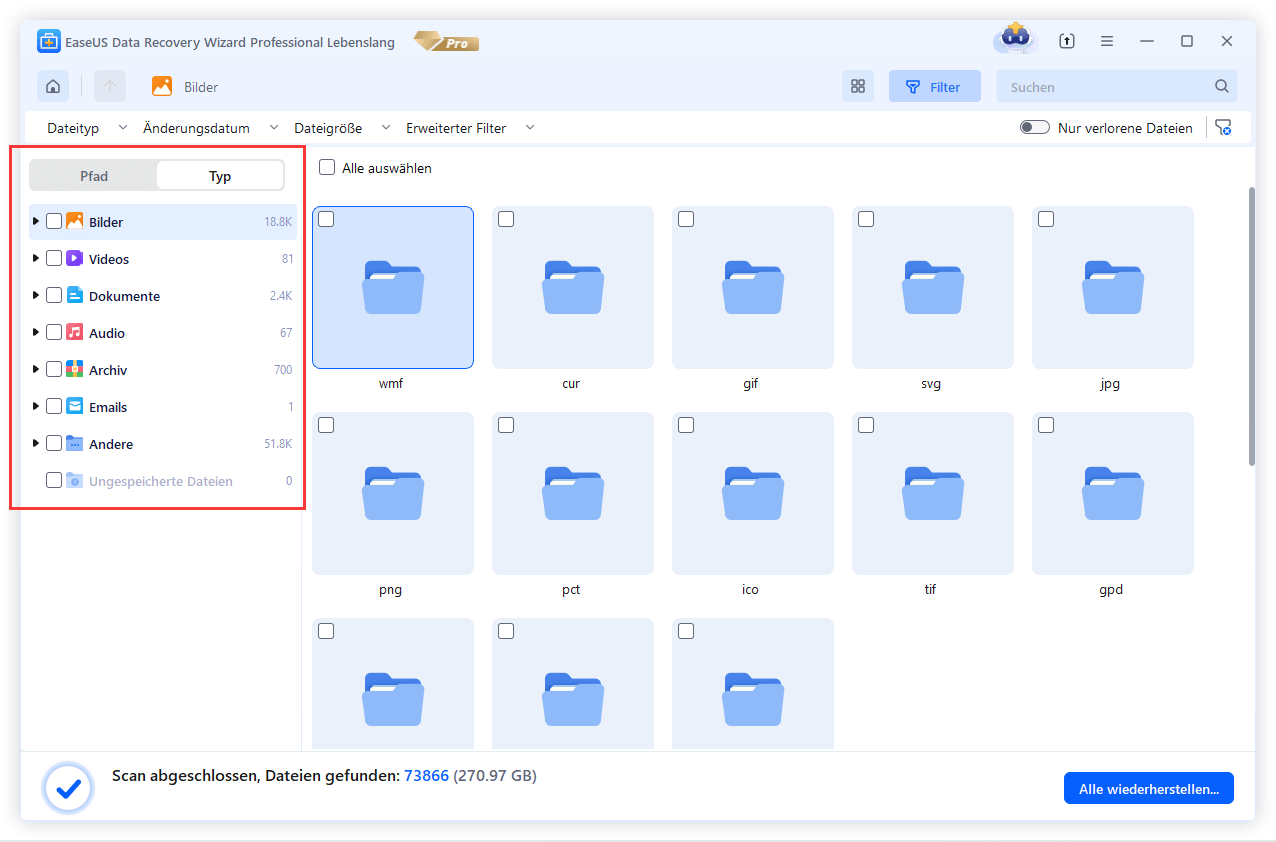Click the Archiv category icon

pos(75,370)
